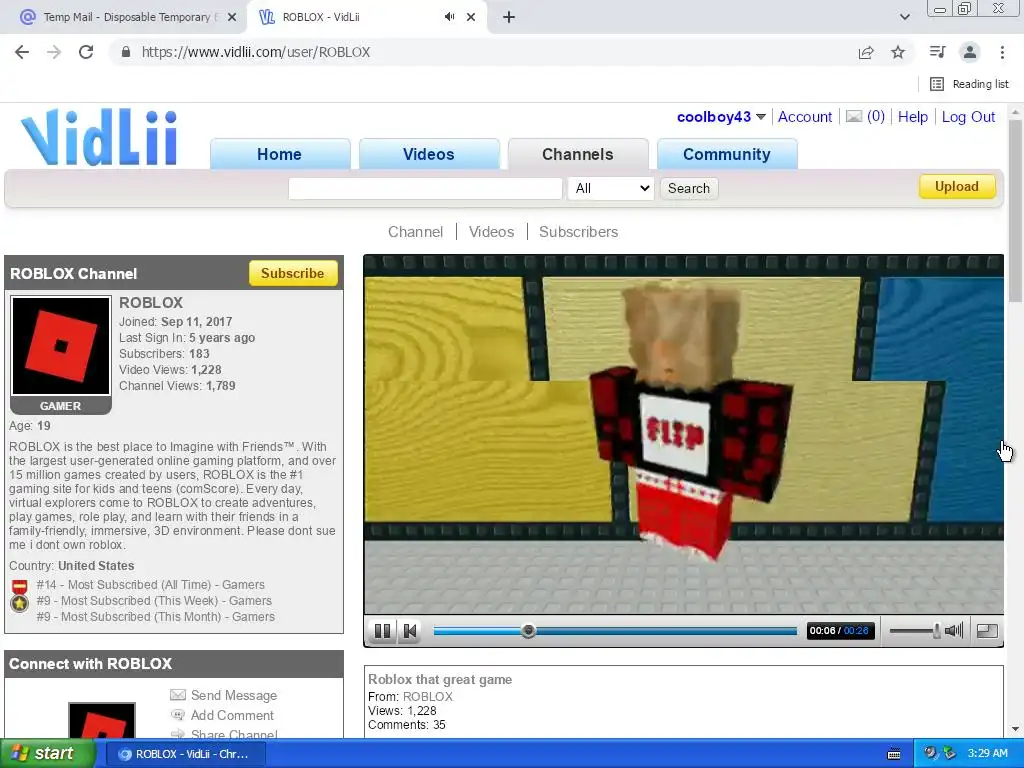Open the Community tab

pos(727,154)
